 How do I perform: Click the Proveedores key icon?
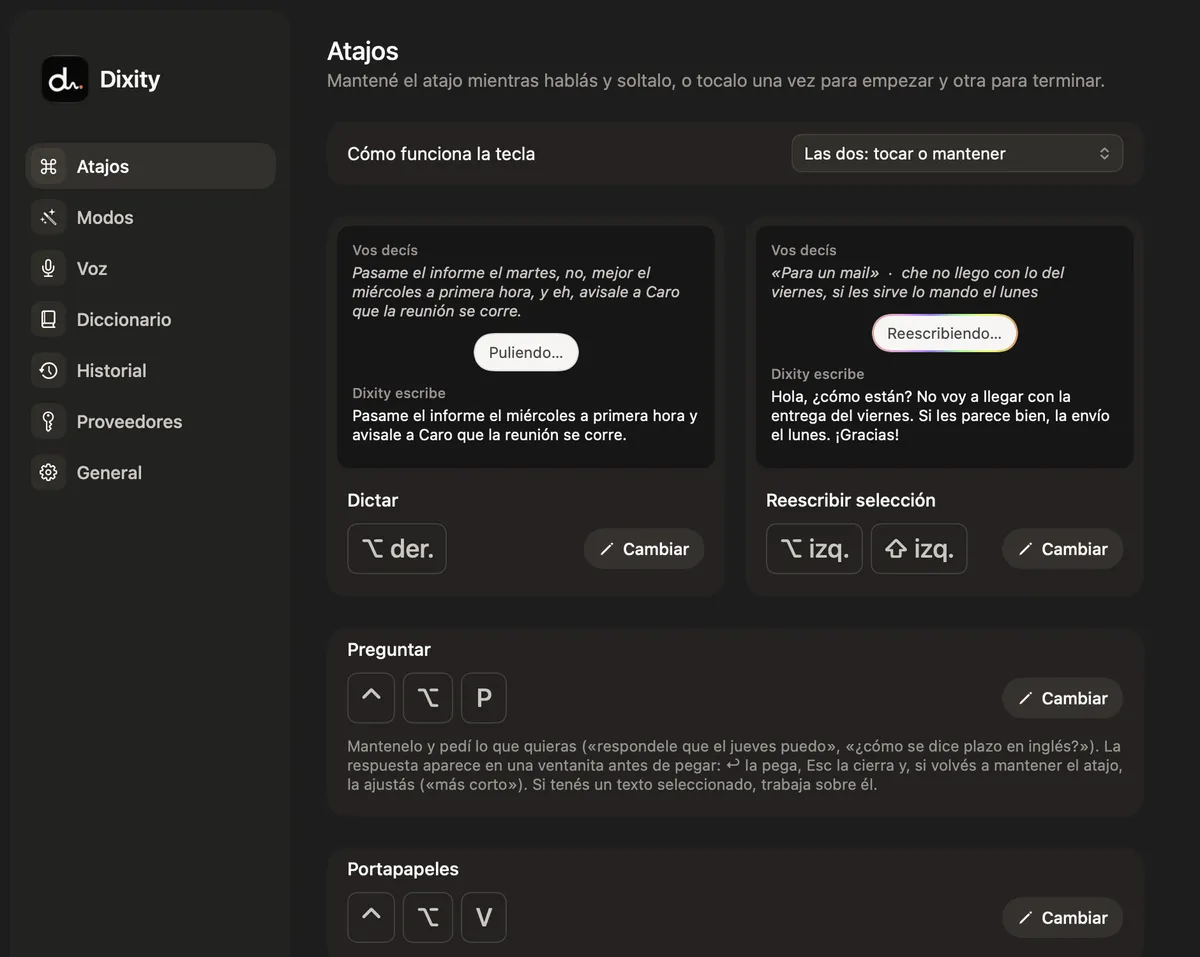[x=48, y=422]
